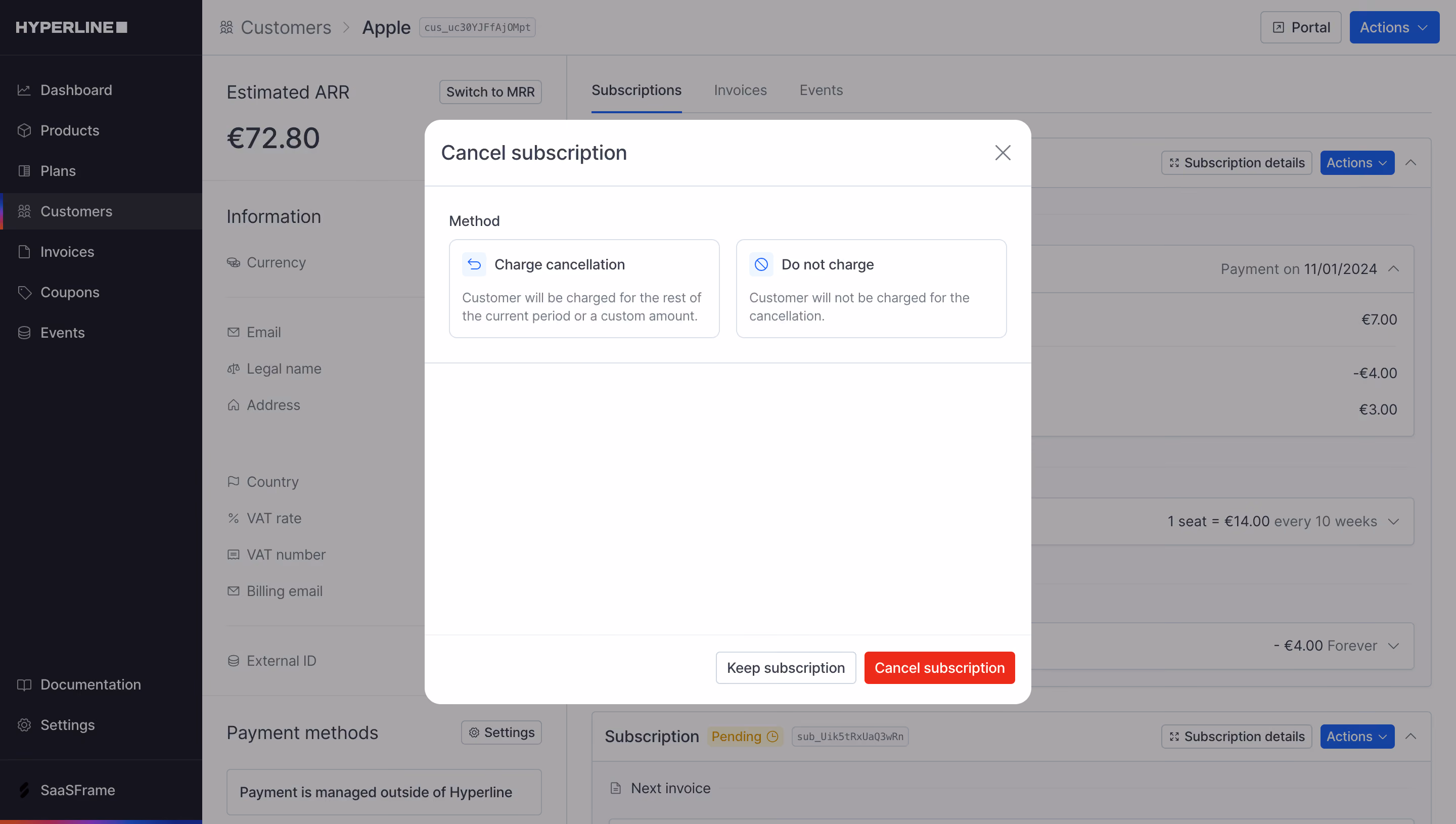Open Customers sidebar item
The height and width of the screenshot is (824, 1456).
(x=101, y=211)
